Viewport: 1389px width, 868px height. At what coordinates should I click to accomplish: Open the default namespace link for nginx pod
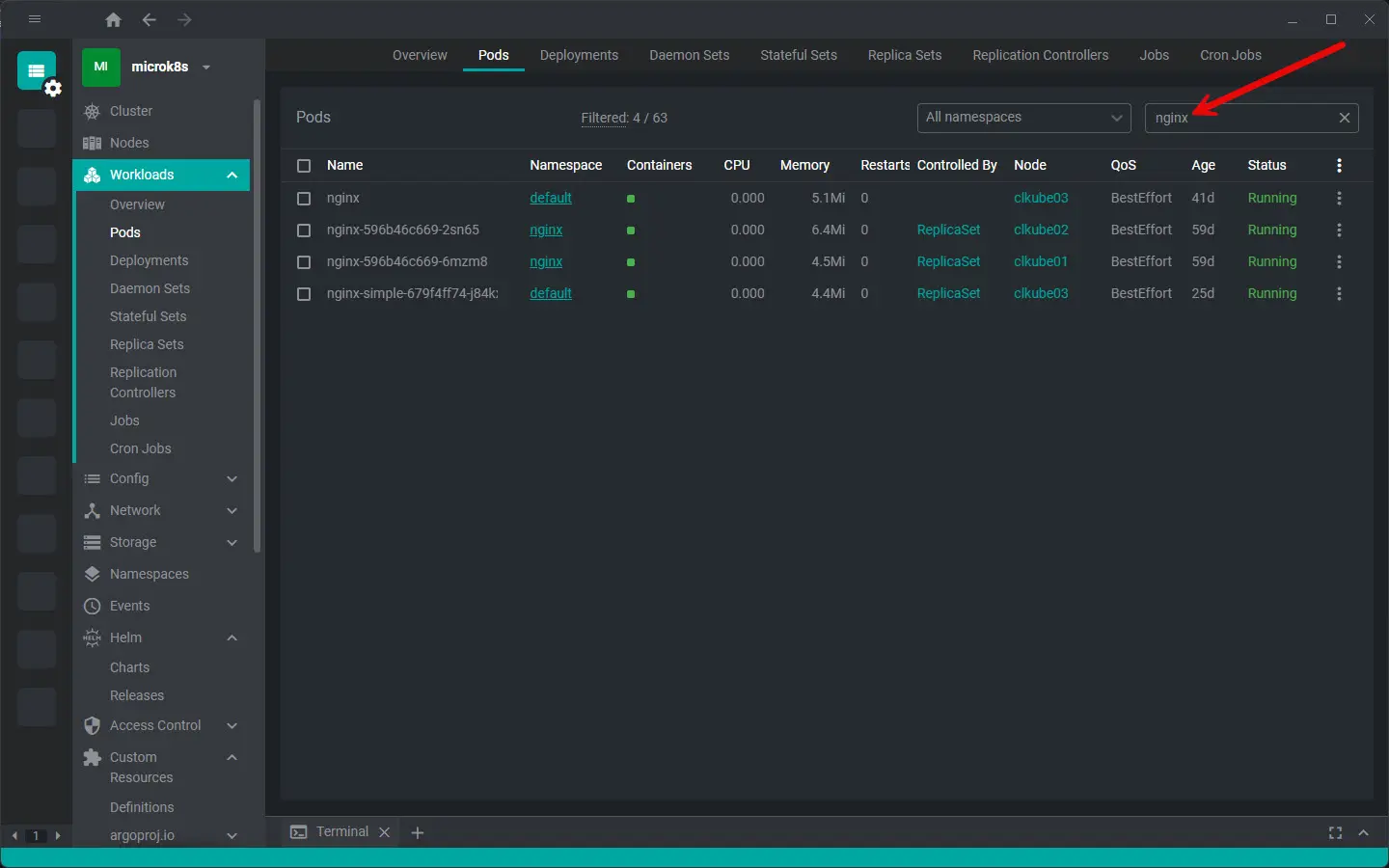coord(551,198)
